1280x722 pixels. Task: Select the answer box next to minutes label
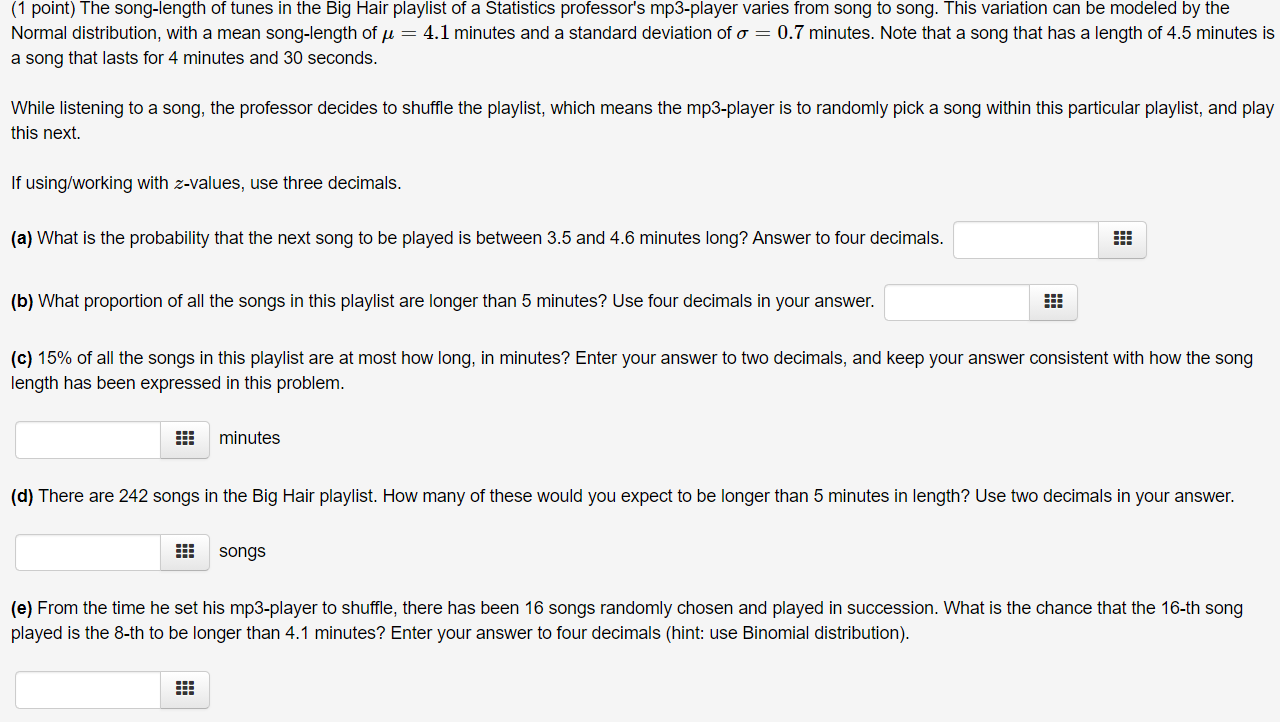pos(87,439)
